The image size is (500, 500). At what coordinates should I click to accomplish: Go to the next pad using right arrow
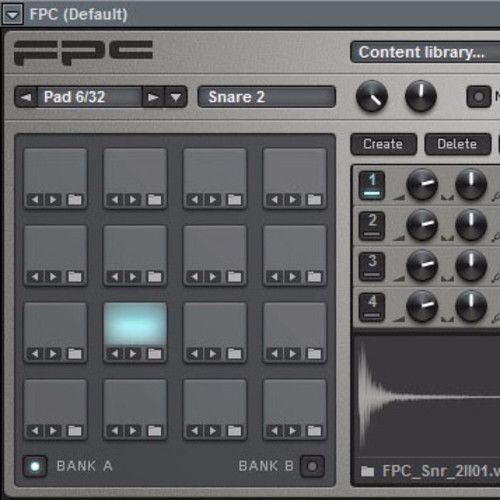pyautogui.click(x=153, y=97)
